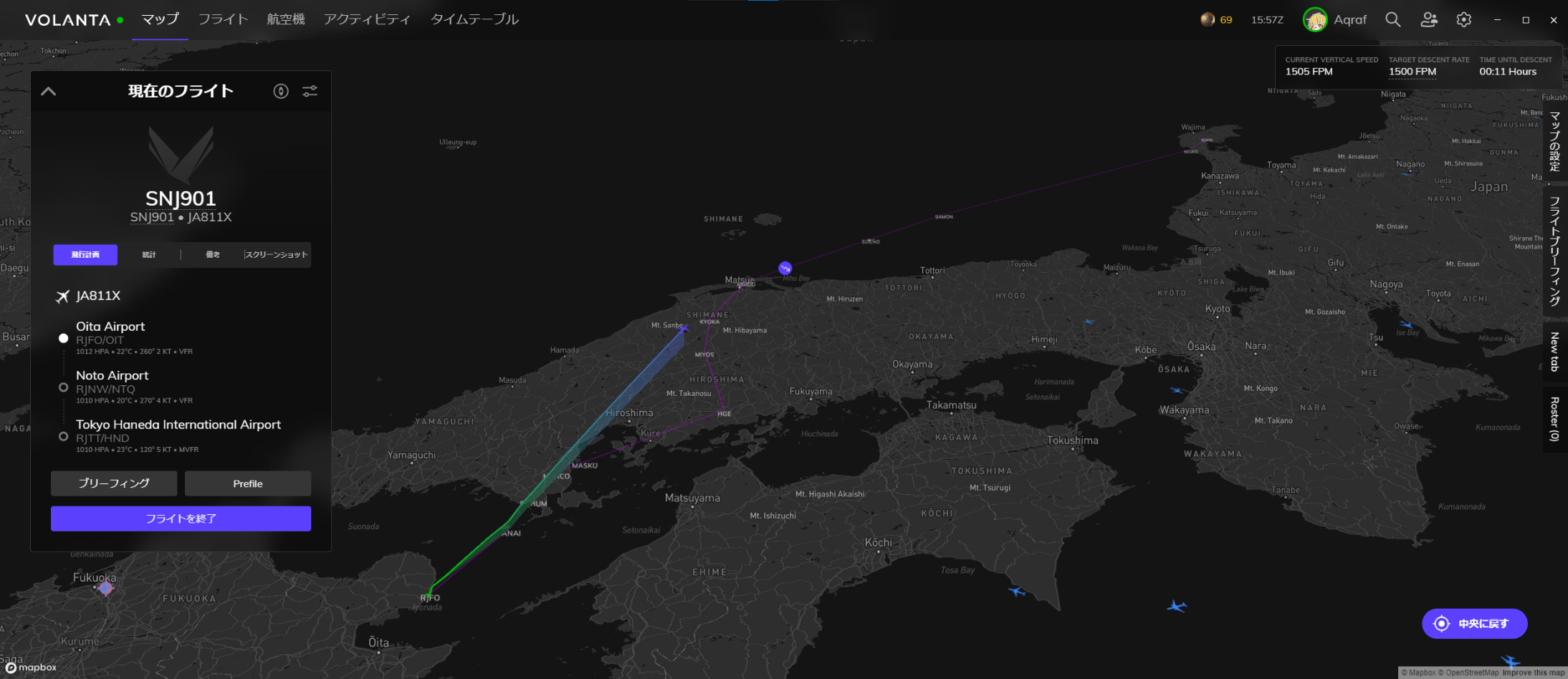This screenshot has height=679, width=1568.
Task: Switch to the 統計 tab
Action: pos(149,255)
